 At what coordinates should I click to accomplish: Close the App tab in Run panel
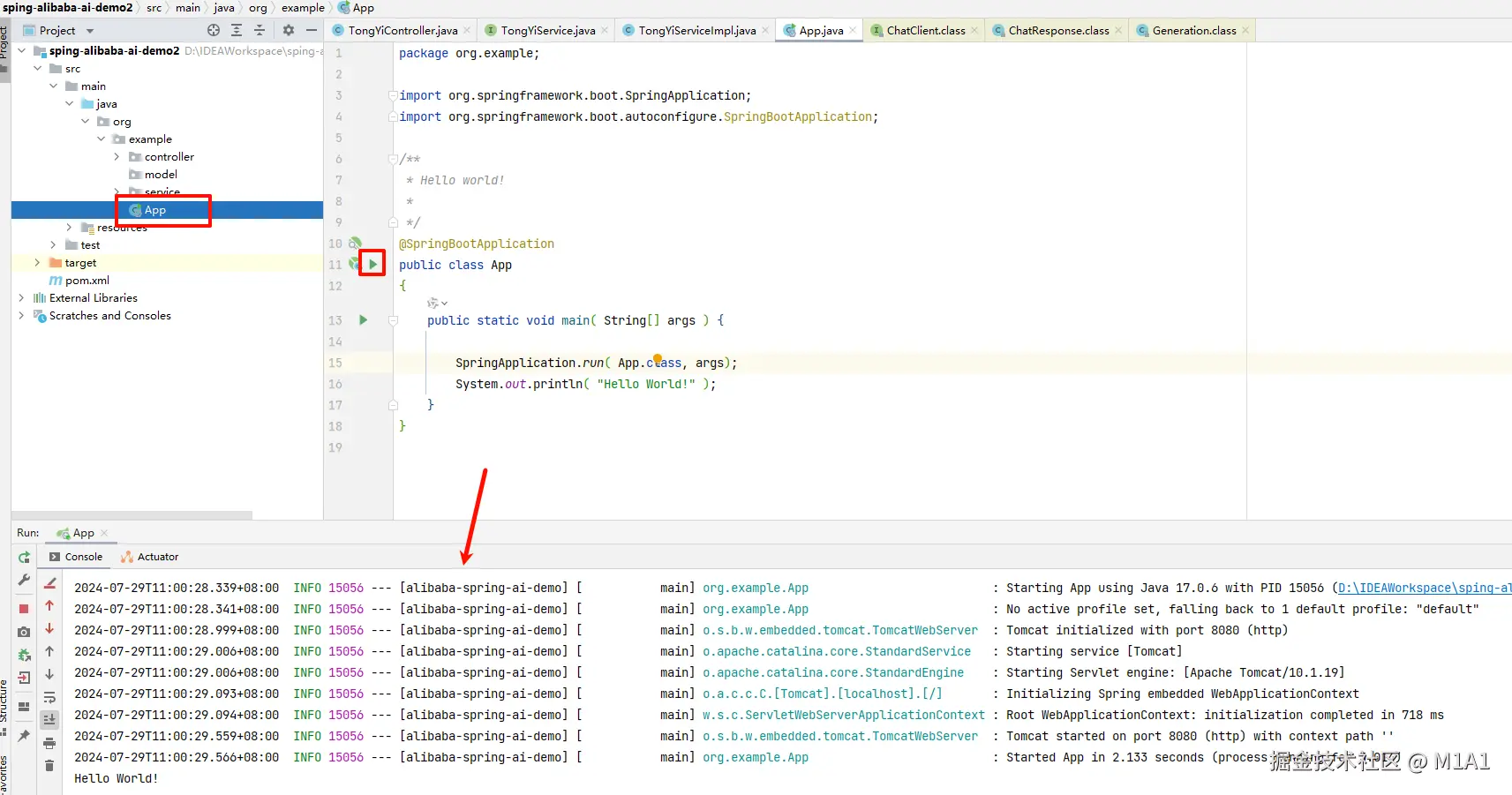click(x=104, y=533)
